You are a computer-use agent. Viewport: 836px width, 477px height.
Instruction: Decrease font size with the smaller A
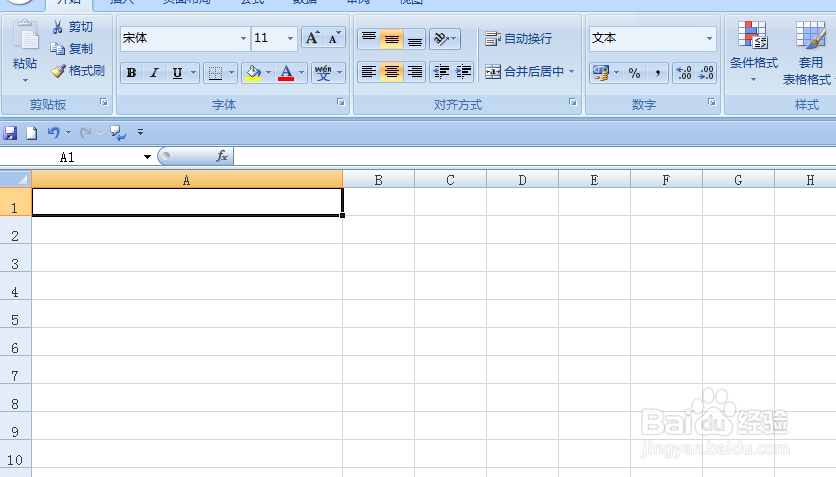(x=334, y=38)
